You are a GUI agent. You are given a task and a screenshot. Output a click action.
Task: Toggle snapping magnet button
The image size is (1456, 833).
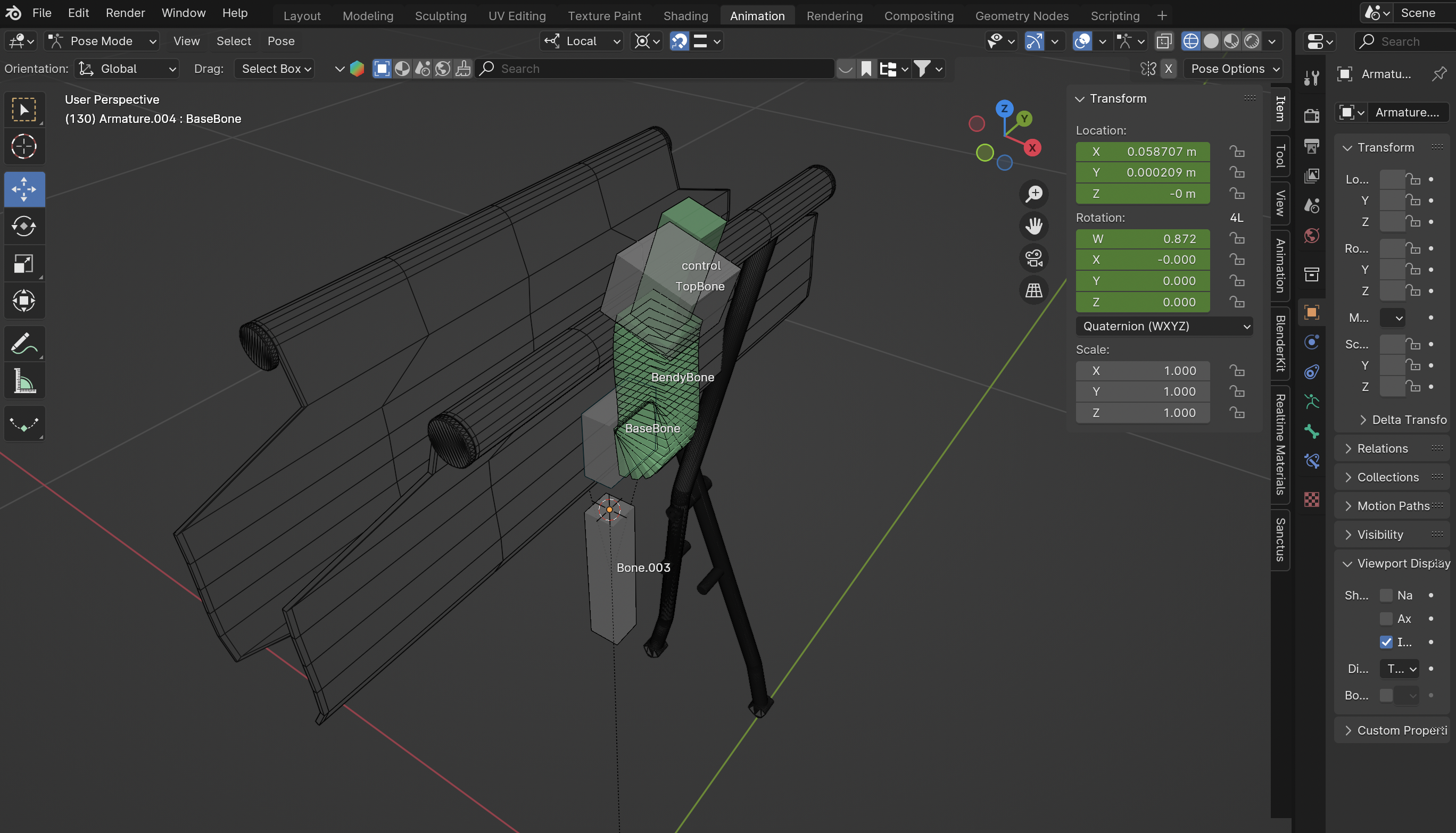coord(680,41)
